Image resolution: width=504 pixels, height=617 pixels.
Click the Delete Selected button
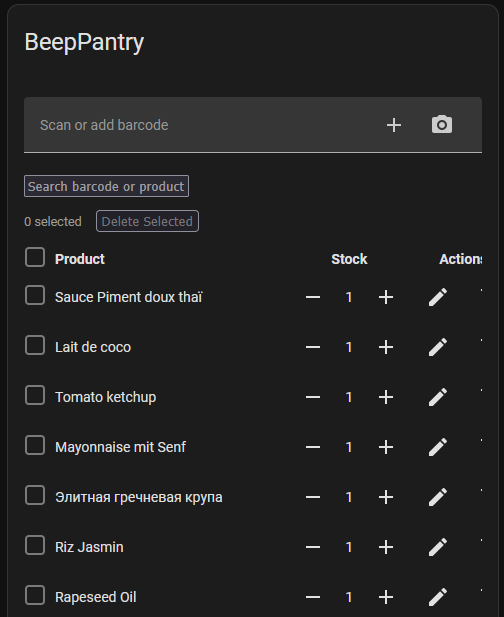point(148,221)
